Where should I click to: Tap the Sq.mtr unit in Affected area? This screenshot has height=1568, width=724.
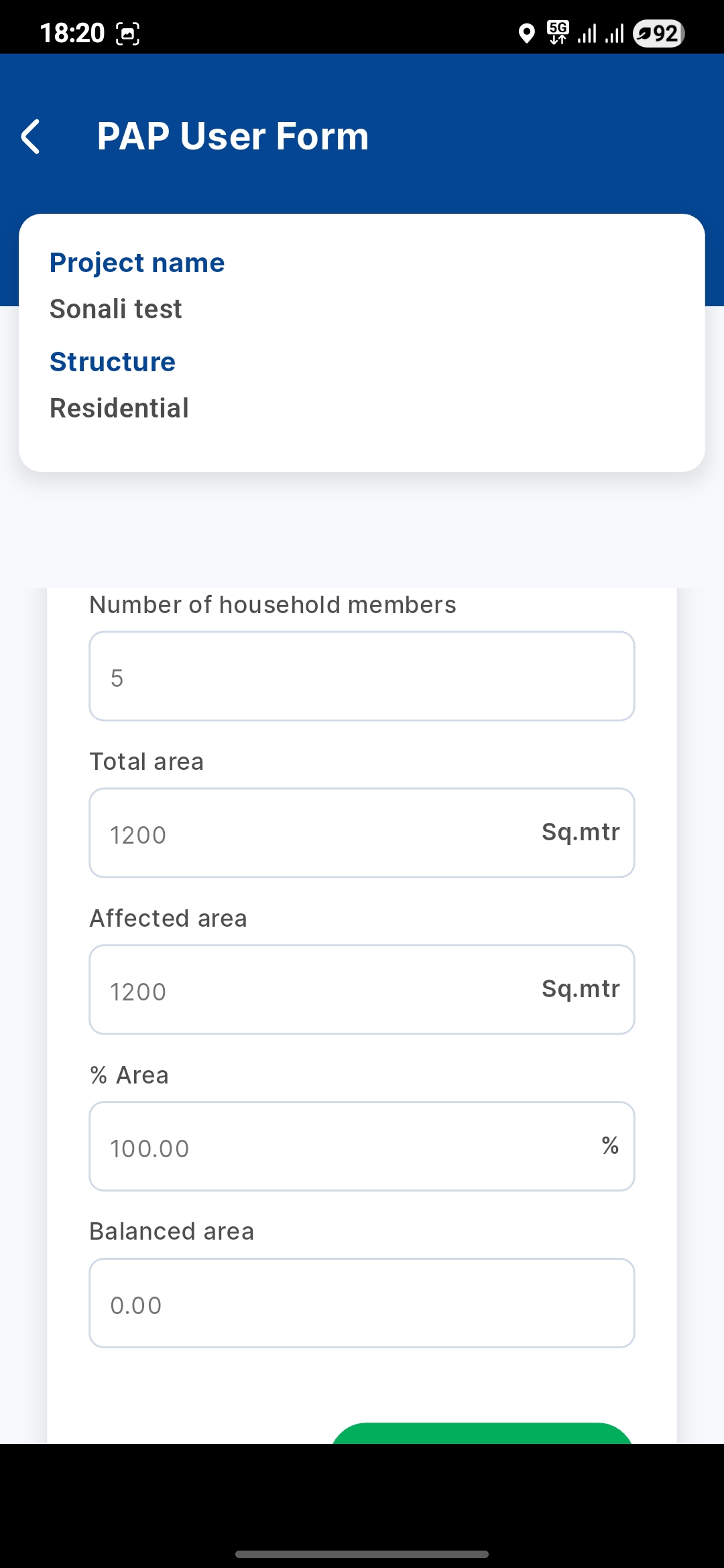coord(581,989)
